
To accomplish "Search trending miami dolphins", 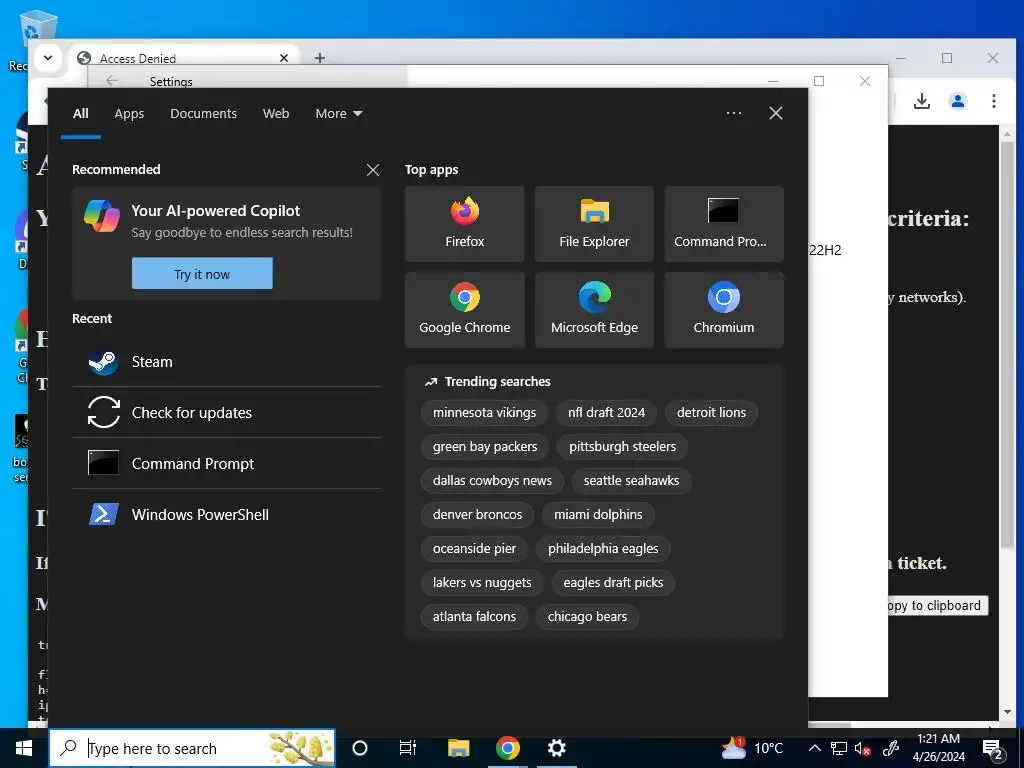I will point(598,515).
